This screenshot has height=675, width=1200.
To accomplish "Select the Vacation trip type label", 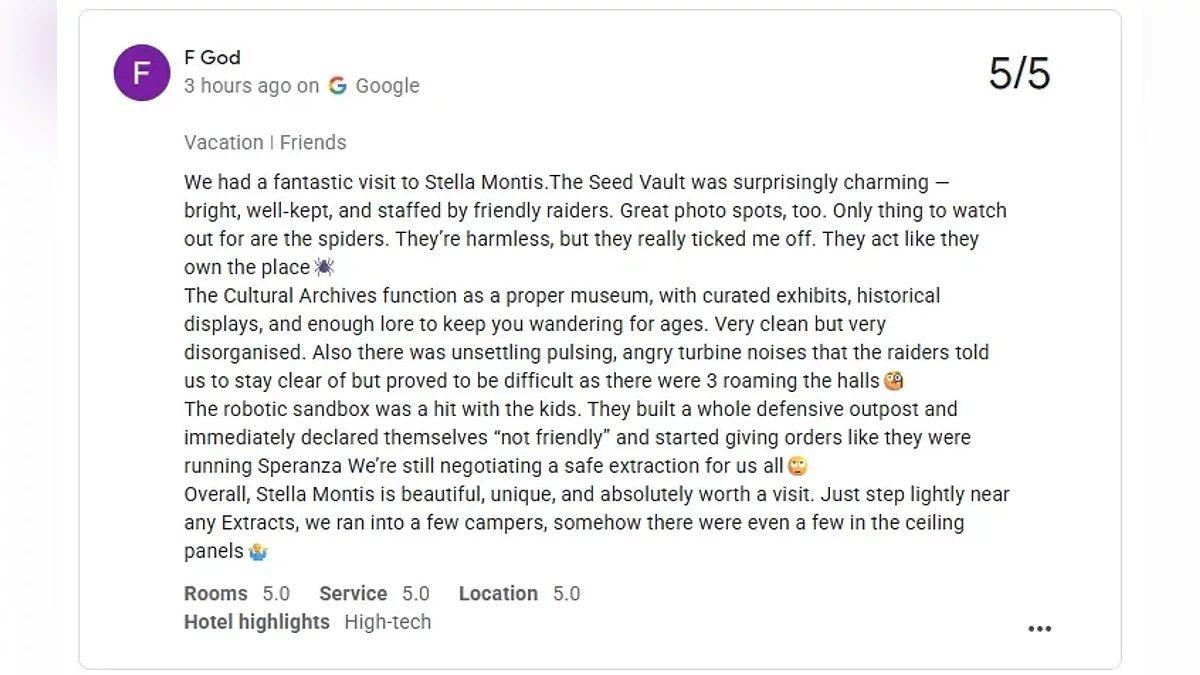I will 223,142.
